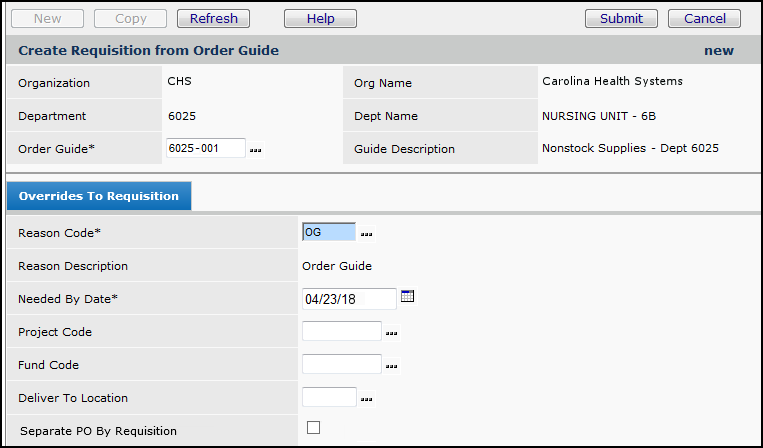Click the Submit button
The width and height of the screenshot is (763, 448).
(x=621, y=18)
